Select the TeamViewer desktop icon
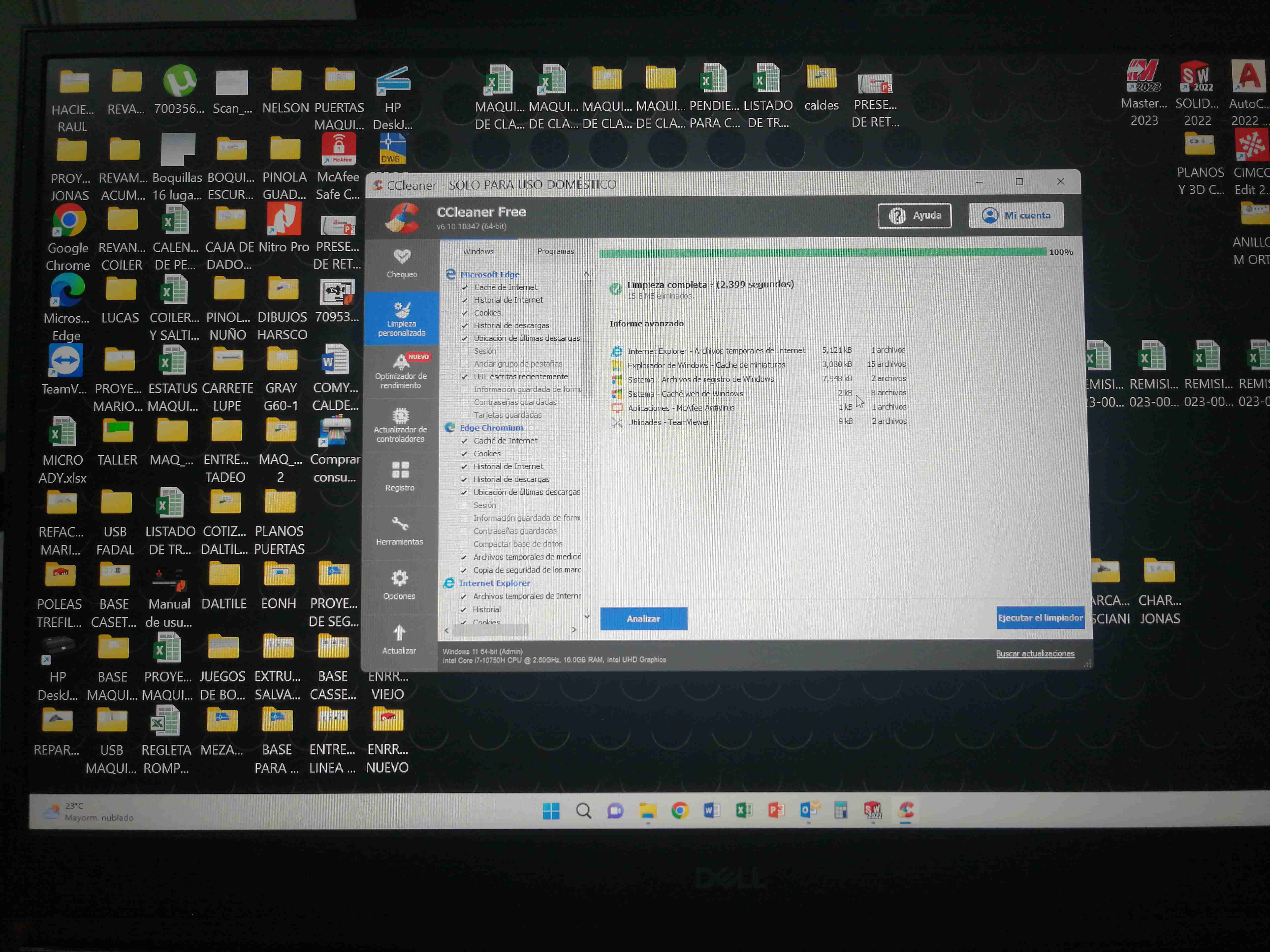1270x952 pixels. [x=65, y=370]
